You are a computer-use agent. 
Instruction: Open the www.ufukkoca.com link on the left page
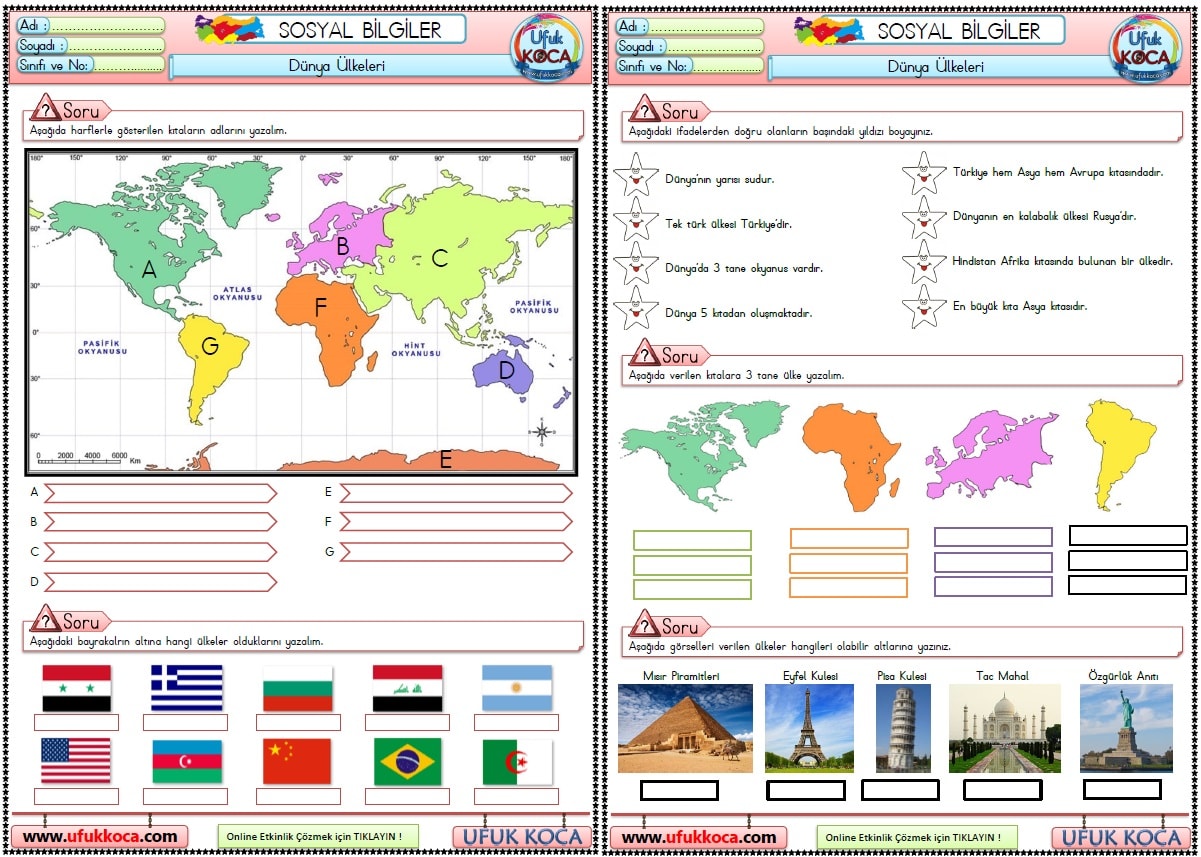coord(100,837)
